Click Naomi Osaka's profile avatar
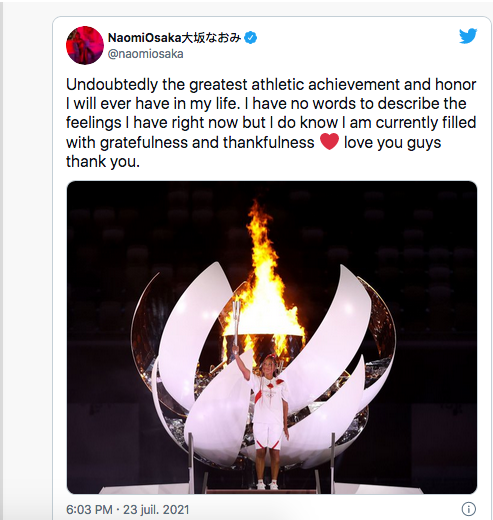The width and height of the screenshot is (493, 520). coord(85,45)
